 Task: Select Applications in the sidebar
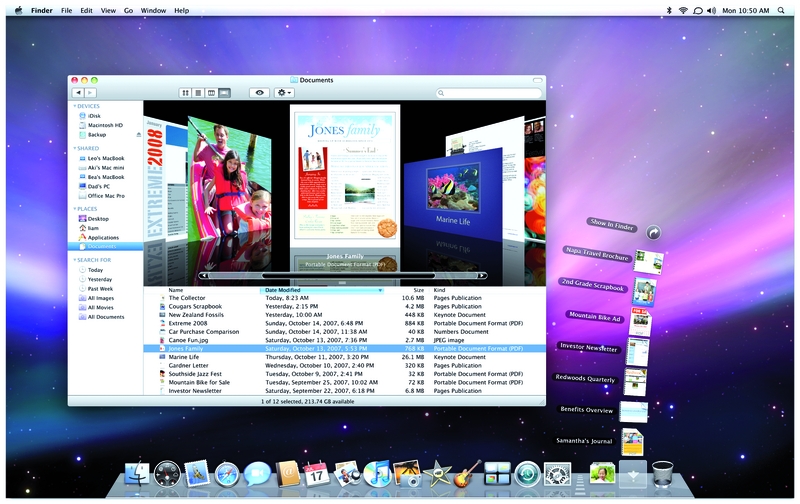(103, 237)
